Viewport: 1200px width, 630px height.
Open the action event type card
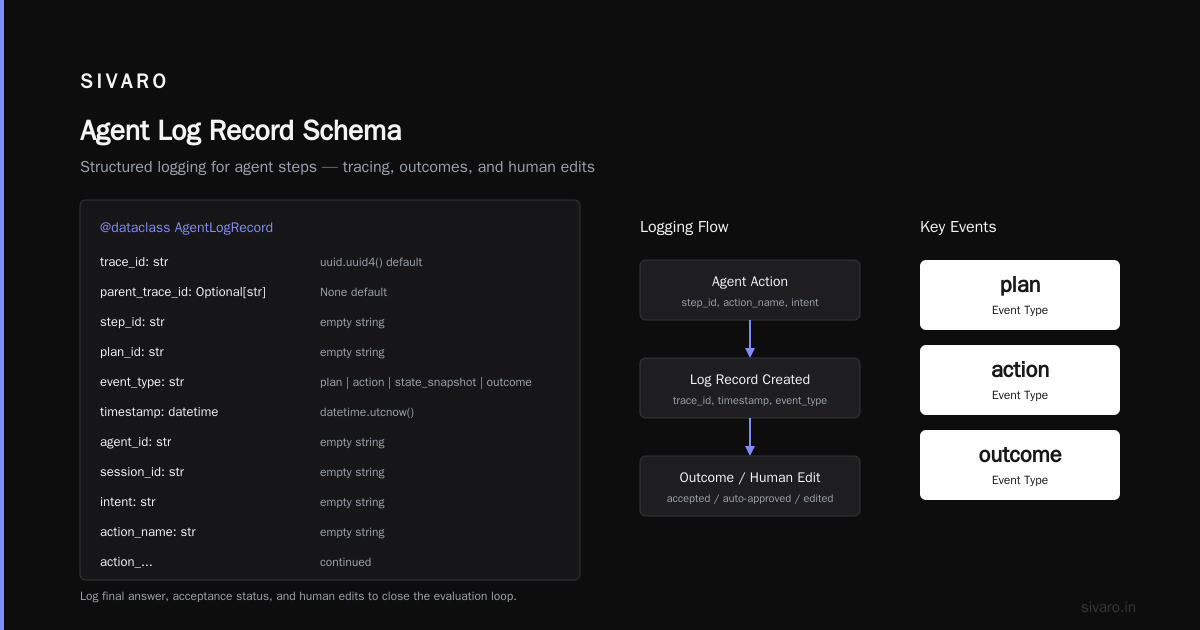[1020, 380]
